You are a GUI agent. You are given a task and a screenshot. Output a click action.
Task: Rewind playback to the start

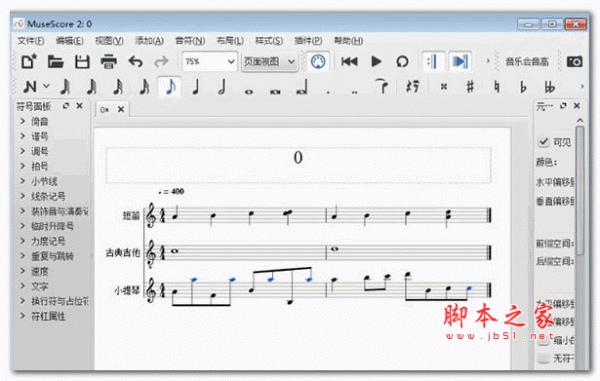349,62
